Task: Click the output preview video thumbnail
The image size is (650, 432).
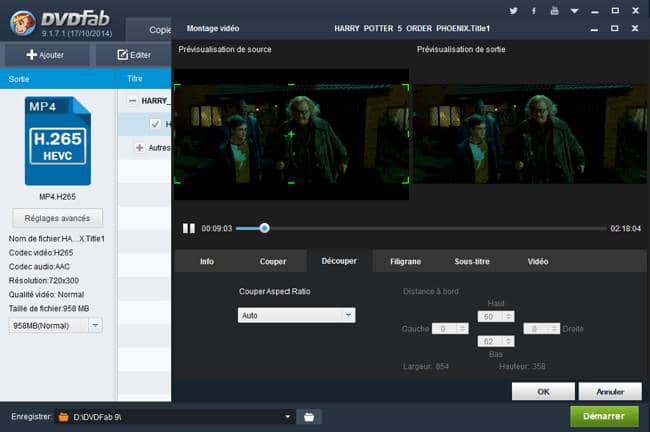Action: click(530, 134)
